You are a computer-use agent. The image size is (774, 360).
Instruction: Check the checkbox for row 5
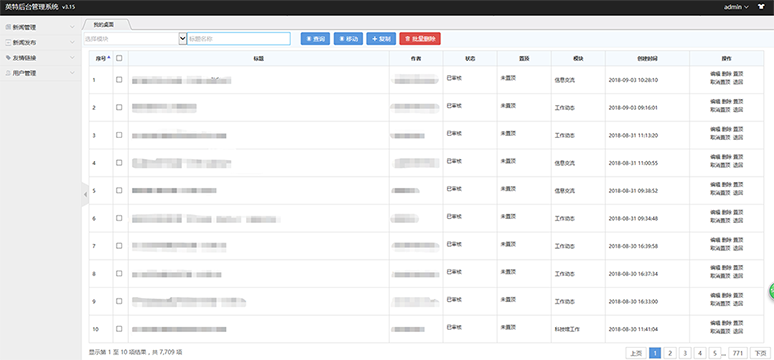(119, 190)
